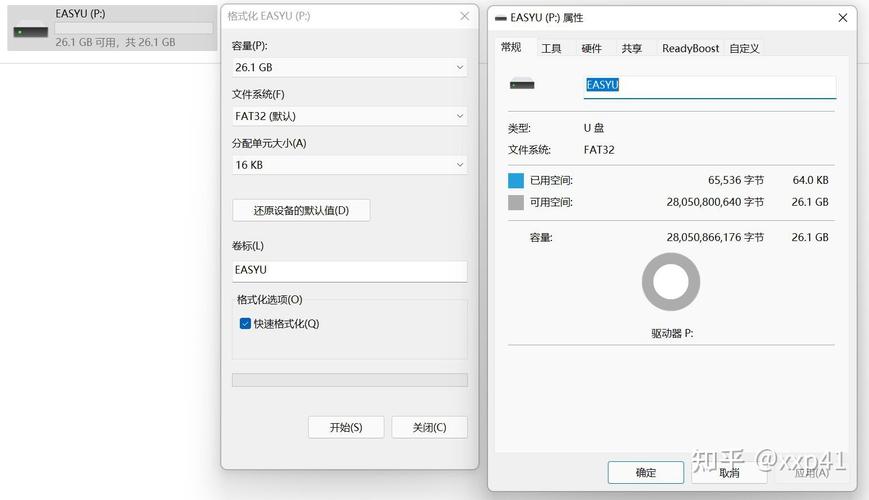Open the File system dropdown showing FAT32
The image size is (869, 500).
click(x=349, y=116)
